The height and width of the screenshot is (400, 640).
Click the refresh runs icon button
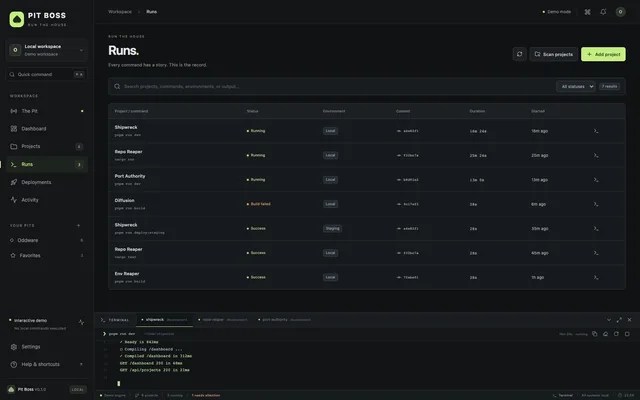(x=519, y=54)
